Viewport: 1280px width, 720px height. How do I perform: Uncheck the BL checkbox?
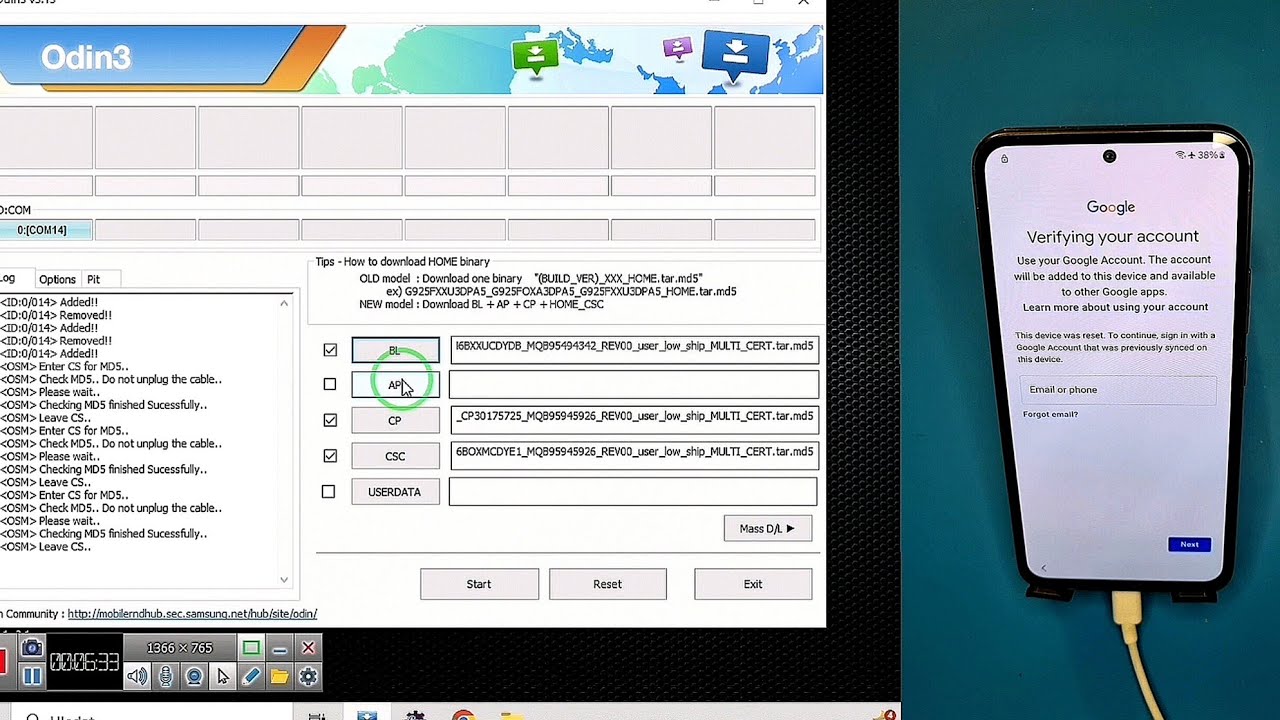[x=330, y=350]
